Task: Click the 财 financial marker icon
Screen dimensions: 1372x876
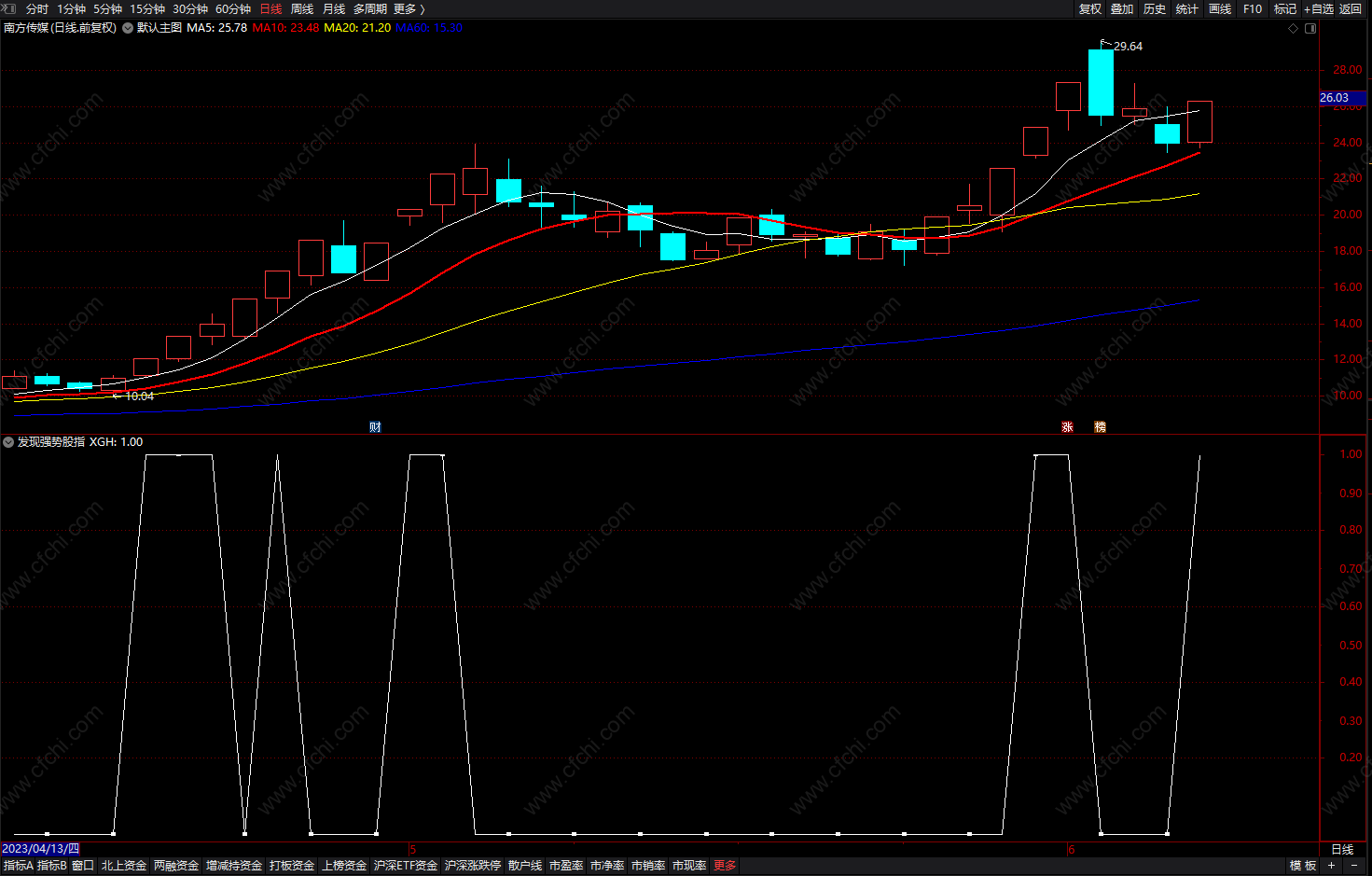Action: click(x=375, y=427)
